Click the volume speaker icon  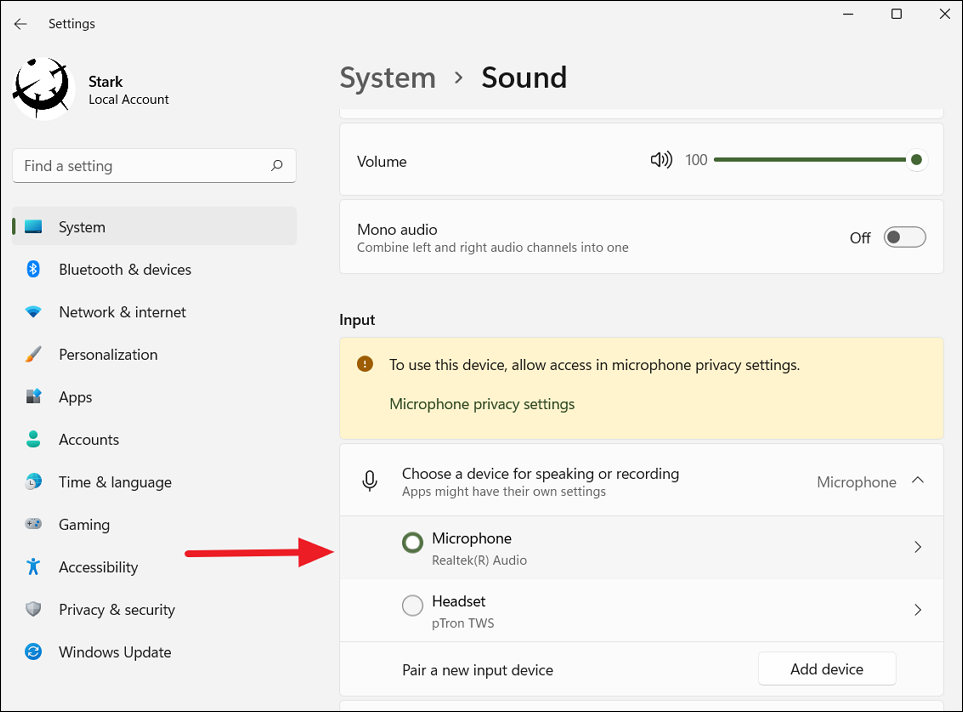[x=661, y=160]
